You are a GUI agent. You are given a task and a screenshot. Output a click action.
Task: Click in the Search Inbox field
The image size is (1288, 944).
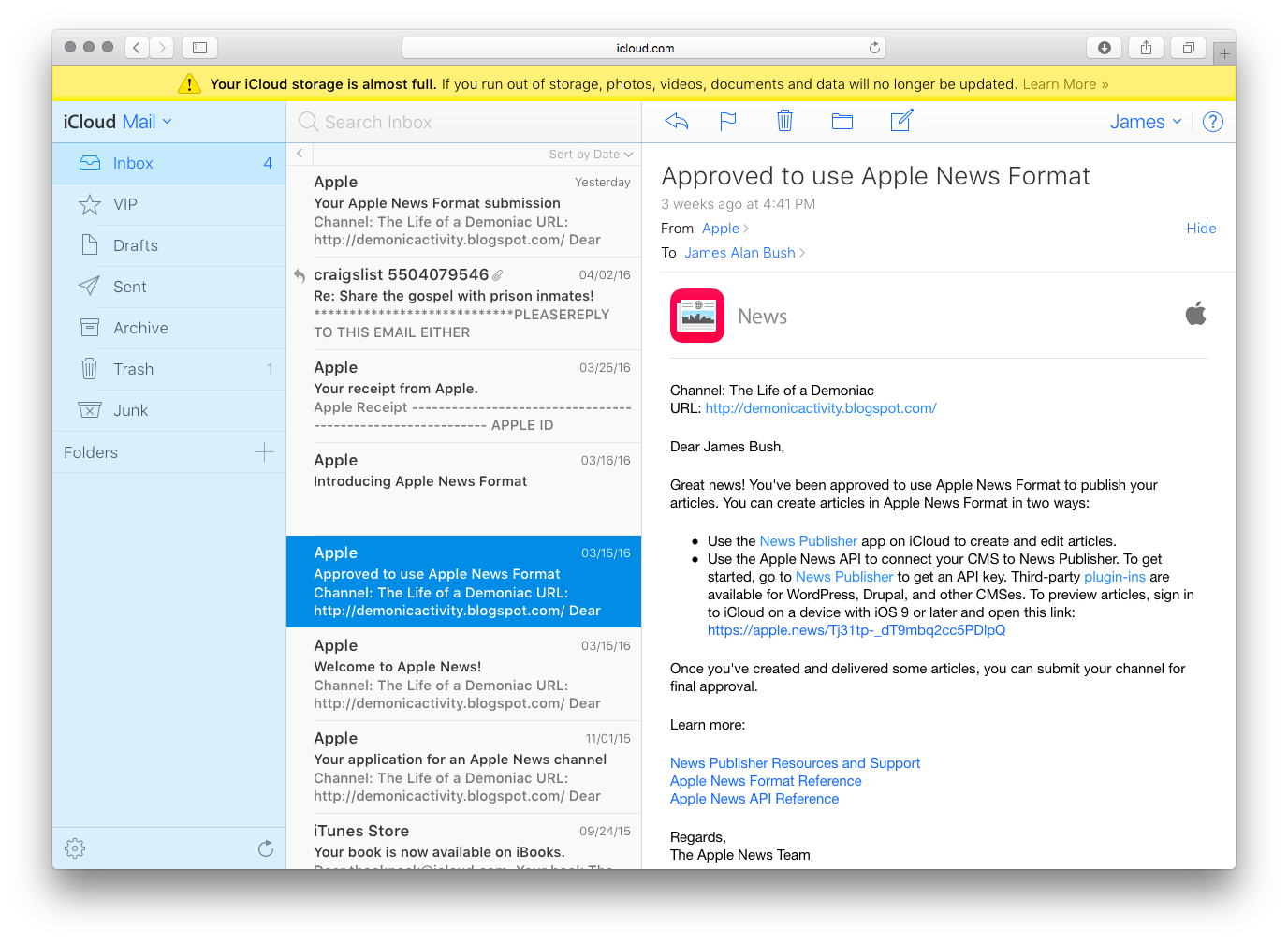point(463,122)
